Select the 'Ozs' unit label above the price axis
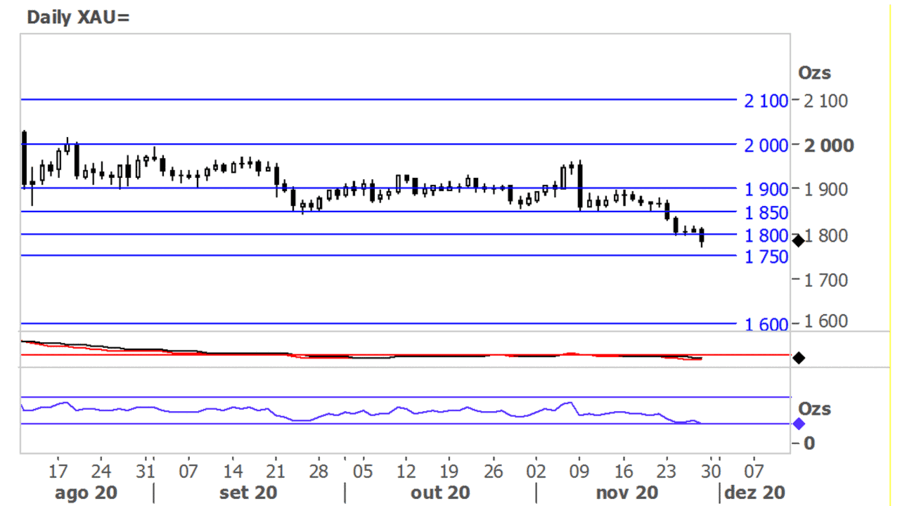The width and height of the screenshot is (900, 506). [814, 73]
